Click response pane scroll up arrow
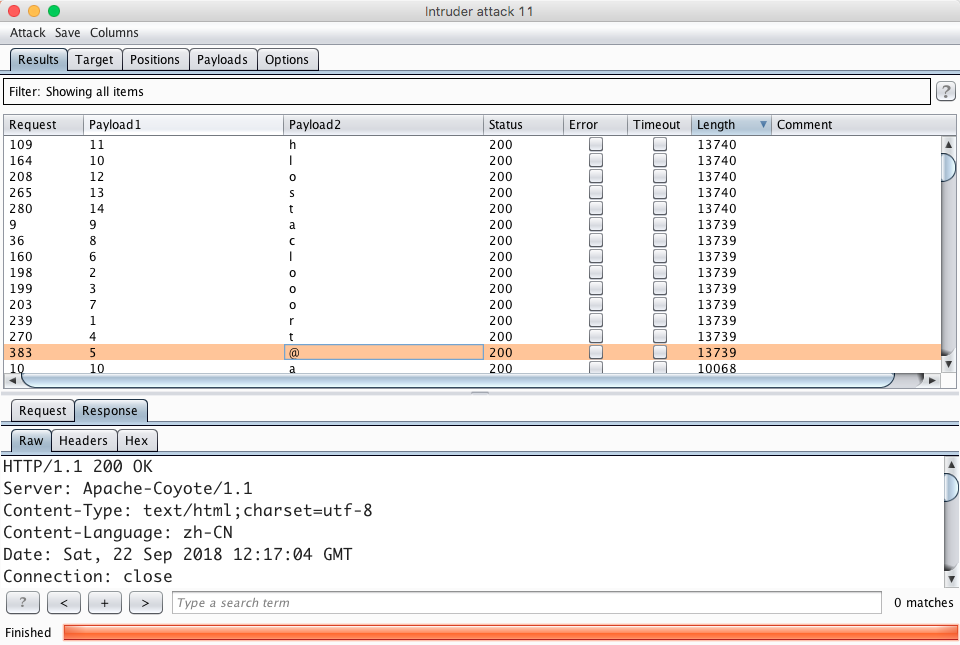This screenshot has height=645, width=960. (x=951, y=464)
